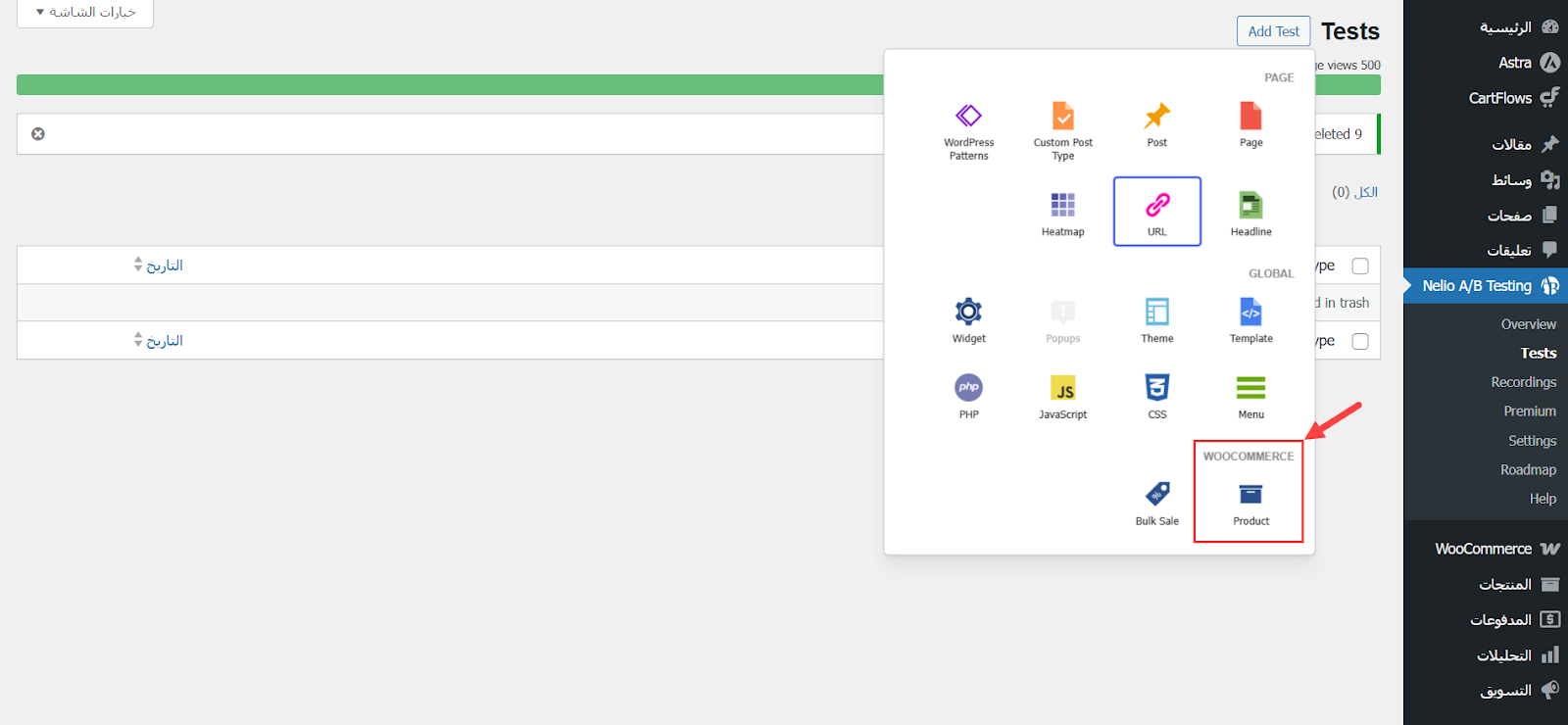
Task: Click the marketing التسويق megaphone icon
Action: (x=1549, y=690)
